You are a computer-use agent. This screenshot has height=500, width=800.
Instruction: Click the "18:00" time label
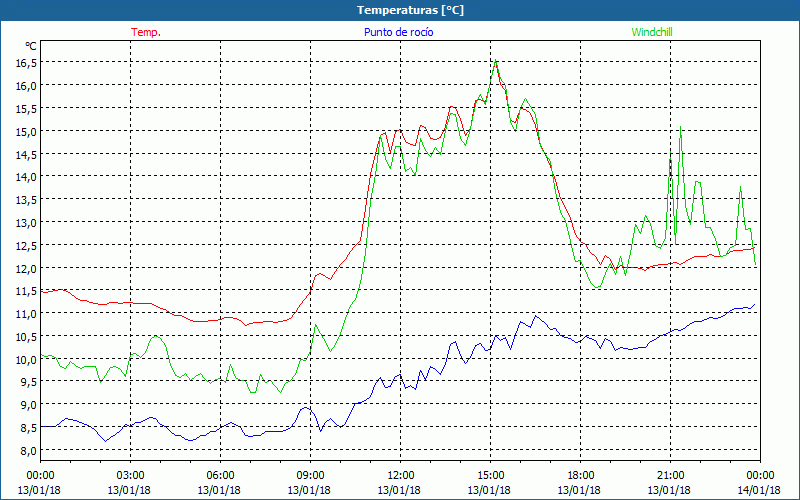click(x=581, y=476)
